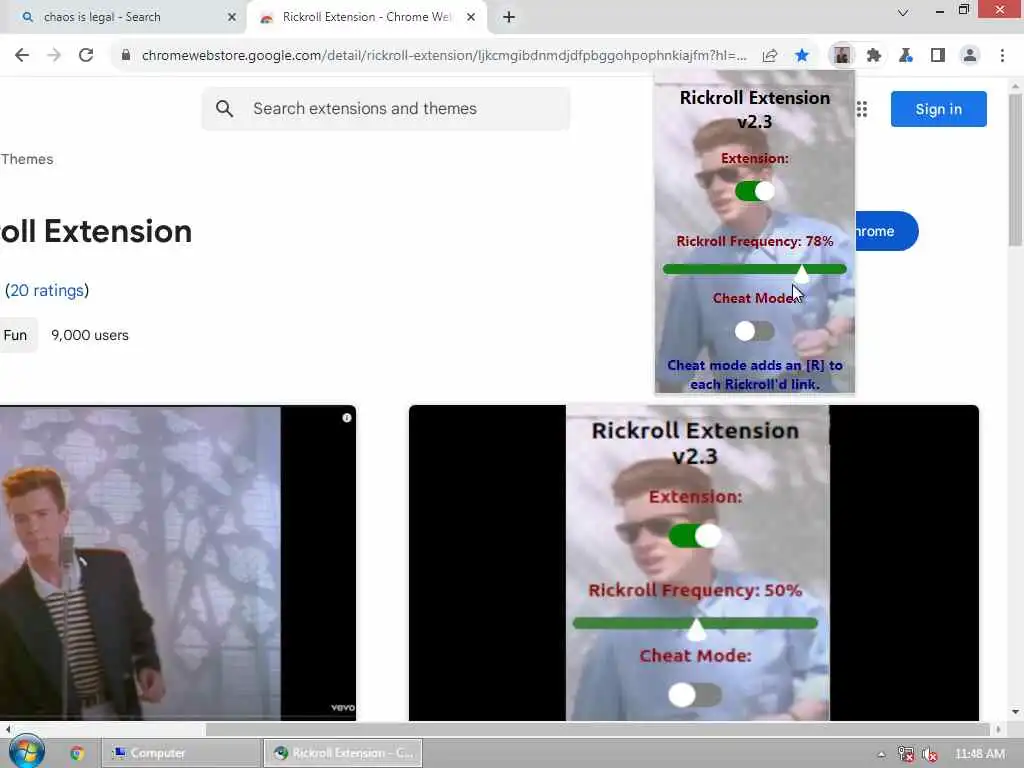View site info via the lock icon
The image size is (1024, 768).
(x=126, y=56)
